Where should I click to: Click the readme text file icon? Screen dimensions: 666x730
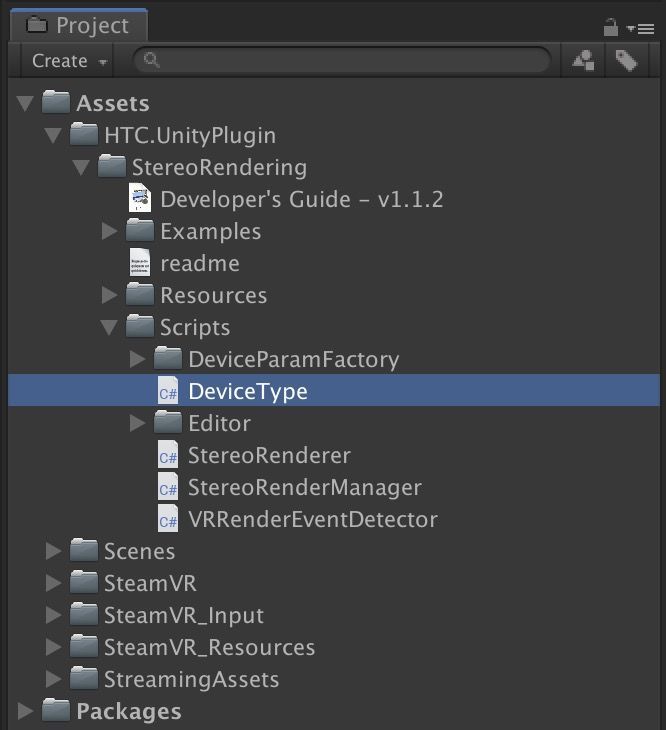click(x=140, y=262)
